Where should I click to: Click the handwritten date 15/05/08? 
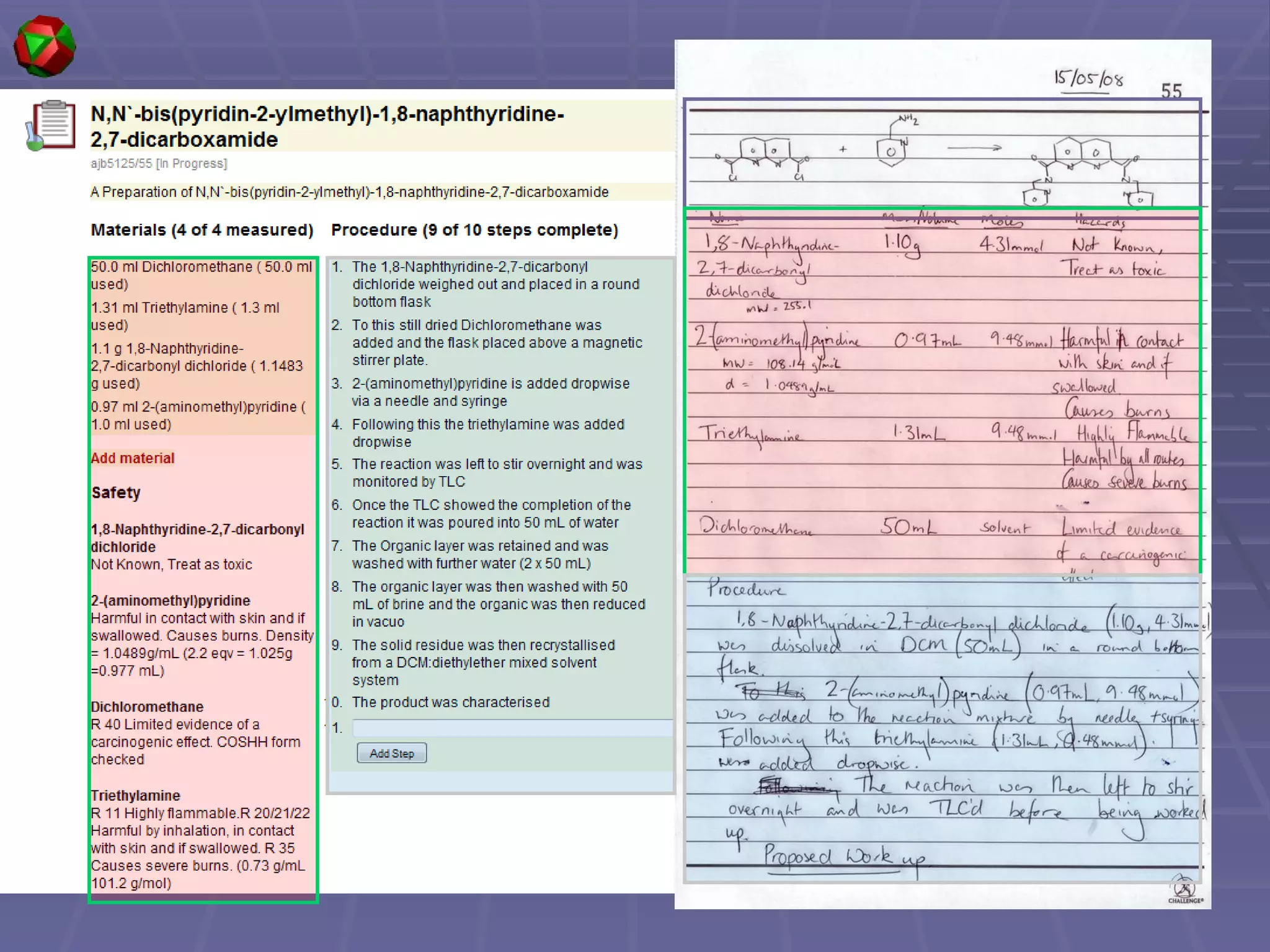coord(1088,79)
